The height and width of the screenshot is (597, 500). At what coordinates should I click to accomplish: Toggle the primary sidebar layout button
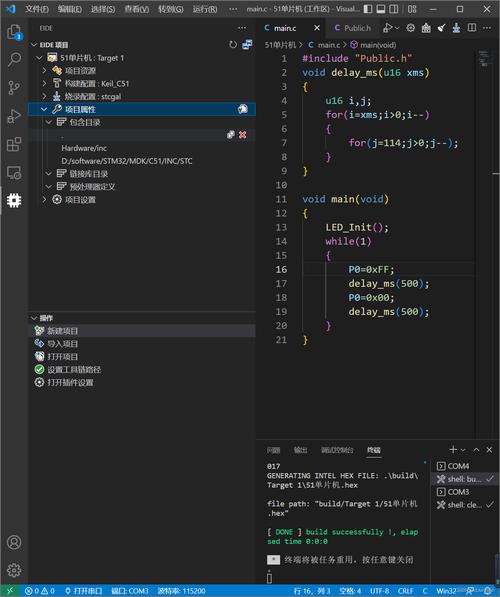[x=367, y=9]
